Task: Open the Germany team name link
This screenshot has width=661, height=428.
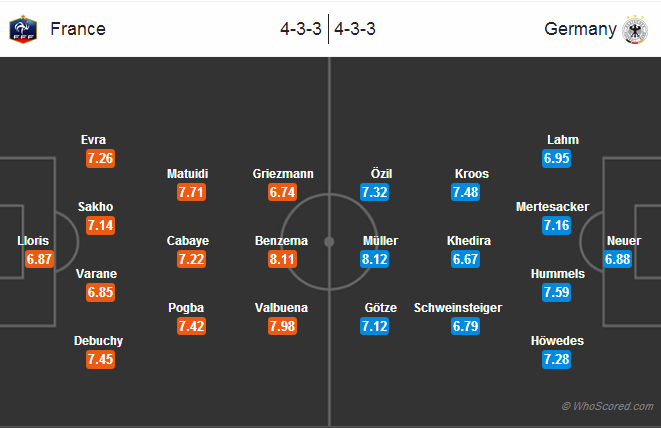Action: (580, 29)
